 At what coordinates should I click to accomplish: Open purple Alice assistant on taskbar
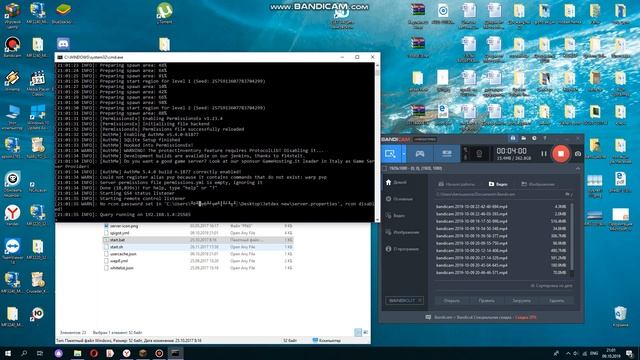click(59, 353)
